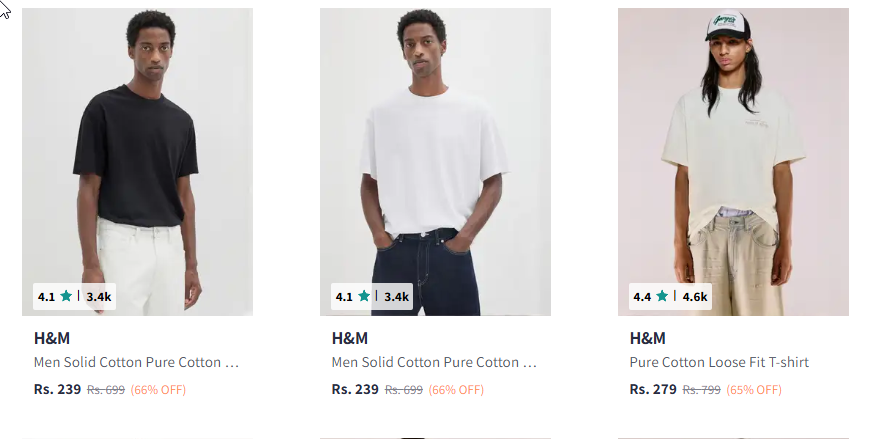Viewport: 870px width, 439px height.
Task: Open the Pure Cotton Loose Fit T-shirt title
Action: (719, 362)
